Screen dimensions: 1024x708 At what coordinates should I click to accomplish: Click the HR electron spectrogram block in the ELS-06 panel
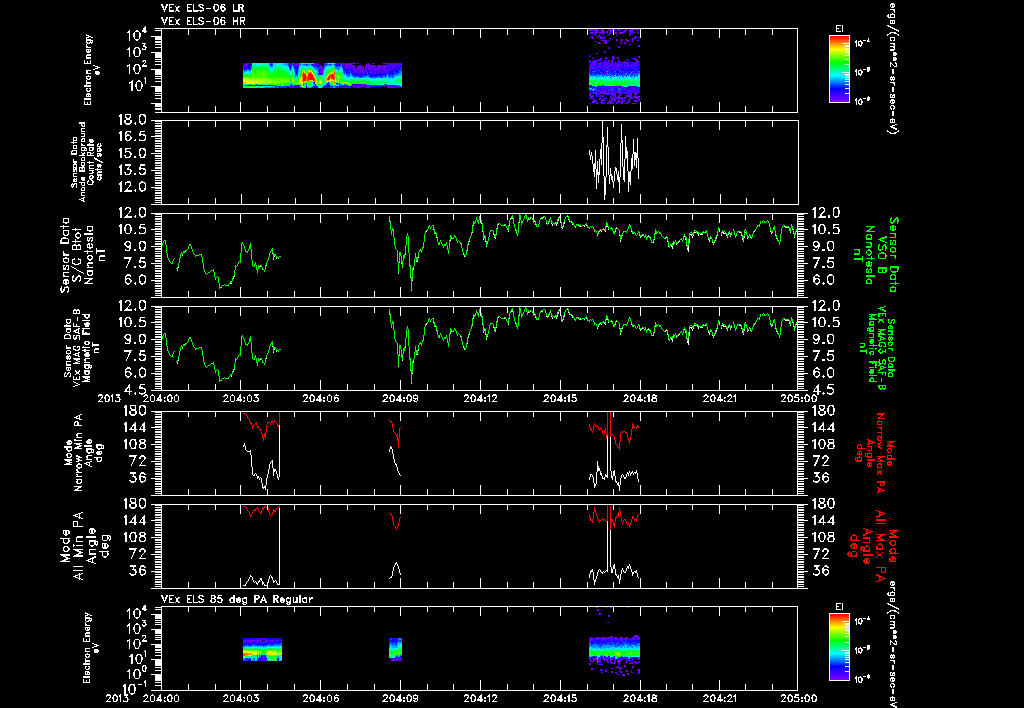pos(615,67)
